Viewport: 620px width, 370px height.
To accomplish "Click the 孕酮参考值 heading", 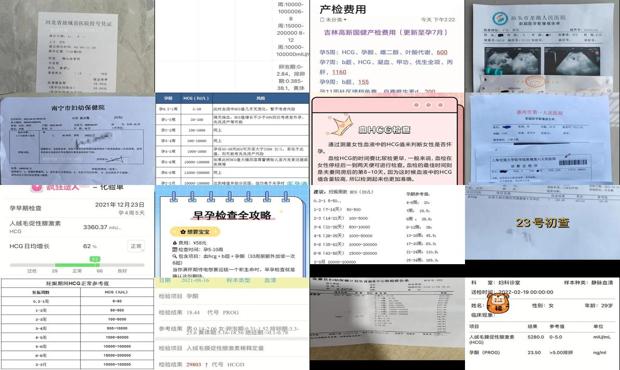I will (x=418, y=194).
